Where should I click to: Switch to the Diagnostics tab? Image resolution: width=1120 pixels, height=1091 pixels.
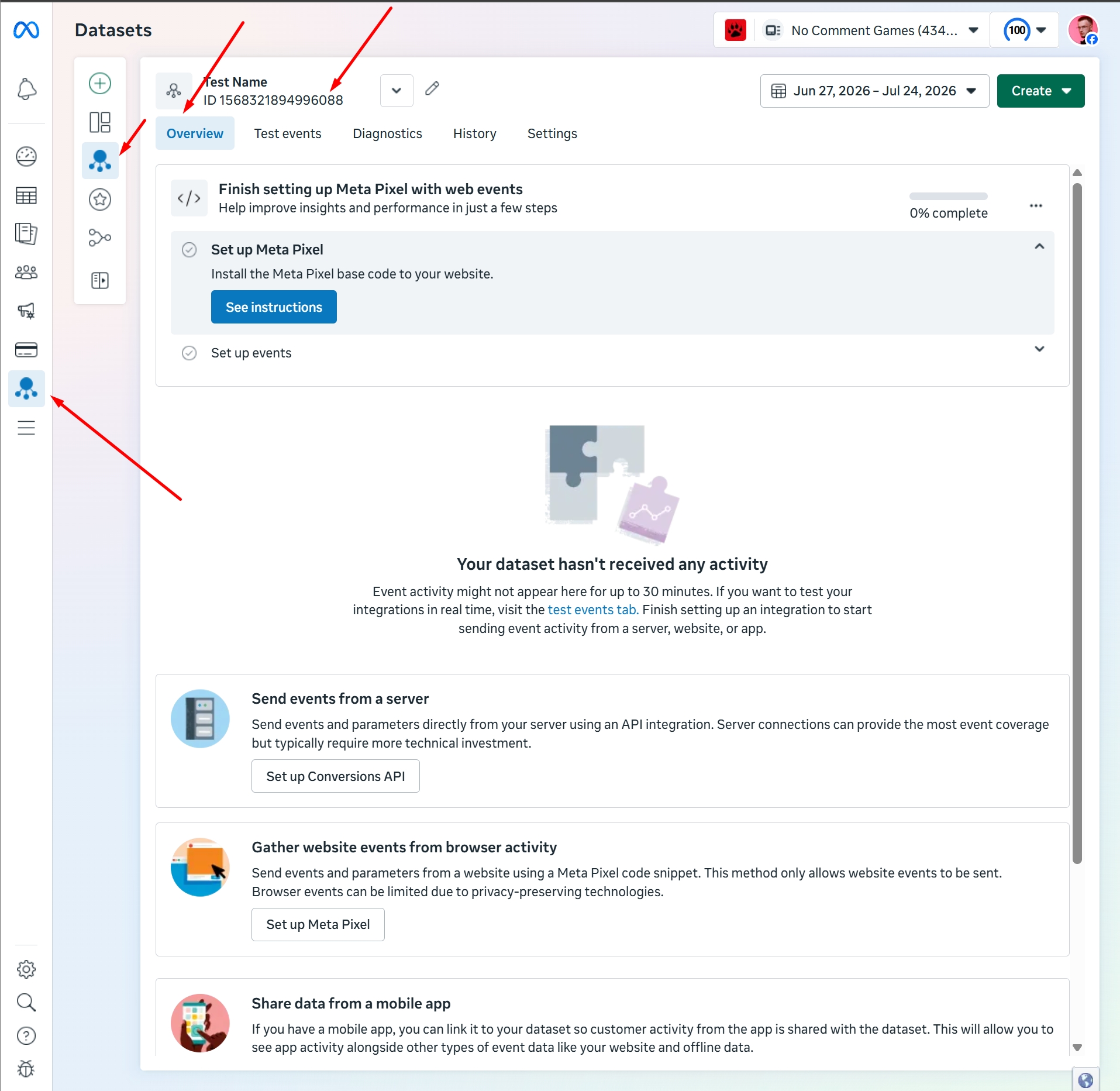pyautogui.click(x=387, y=133)
